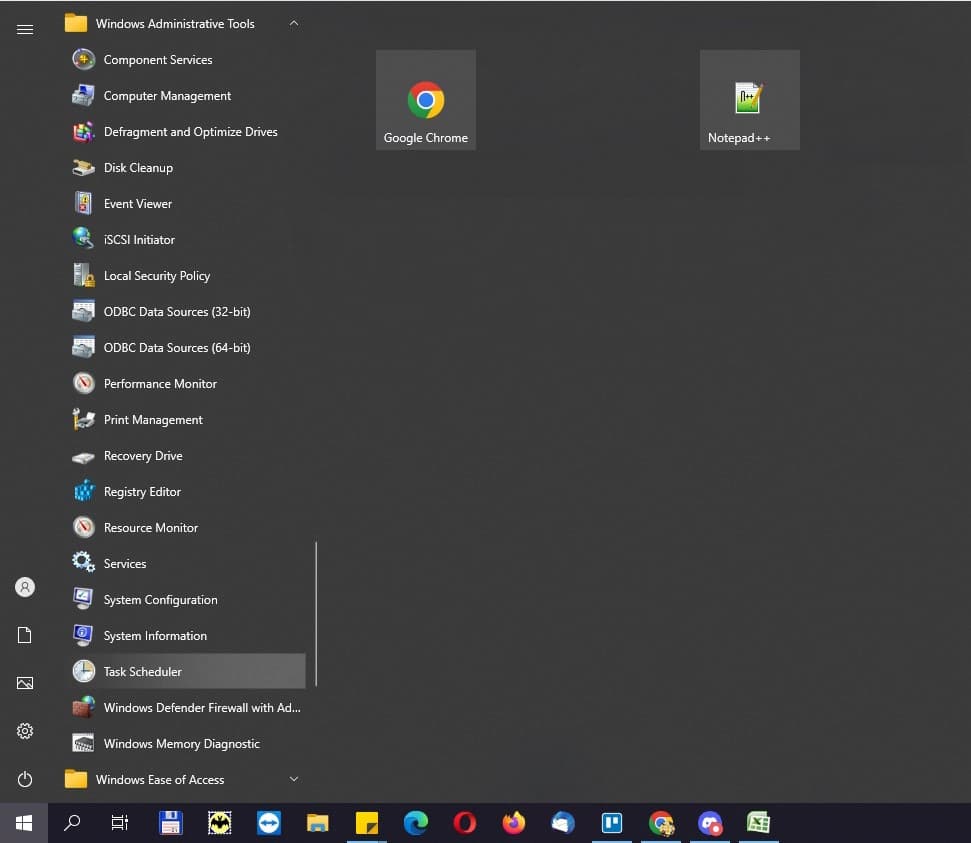Viewport: 971px width, 843px height.
Task: Launch Opera browser from the taskbar
Action: coord(464,823)
